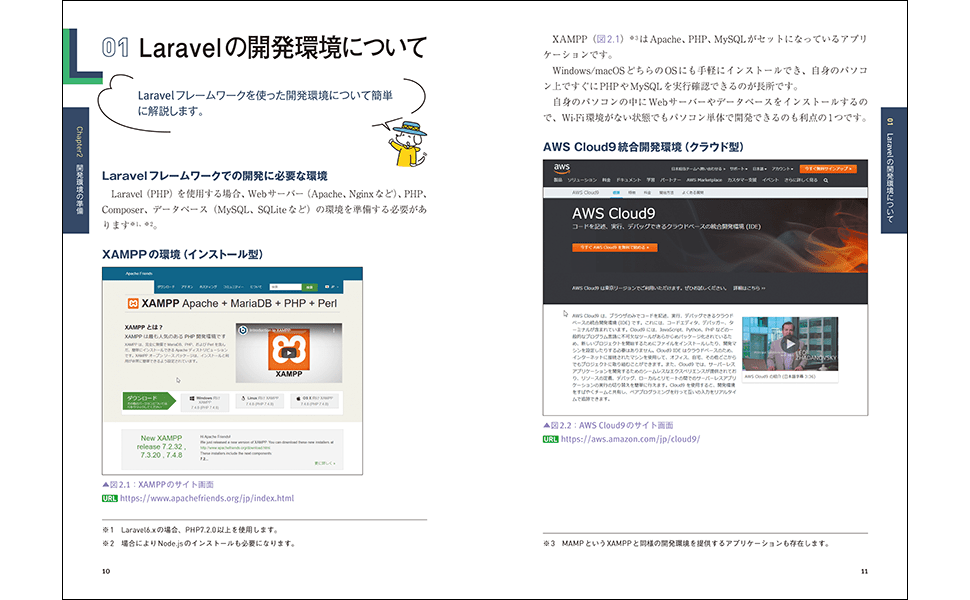
Task: Click the heading Laravelフレームワークでの開発に必要な環境
Action: click(215, 176)
